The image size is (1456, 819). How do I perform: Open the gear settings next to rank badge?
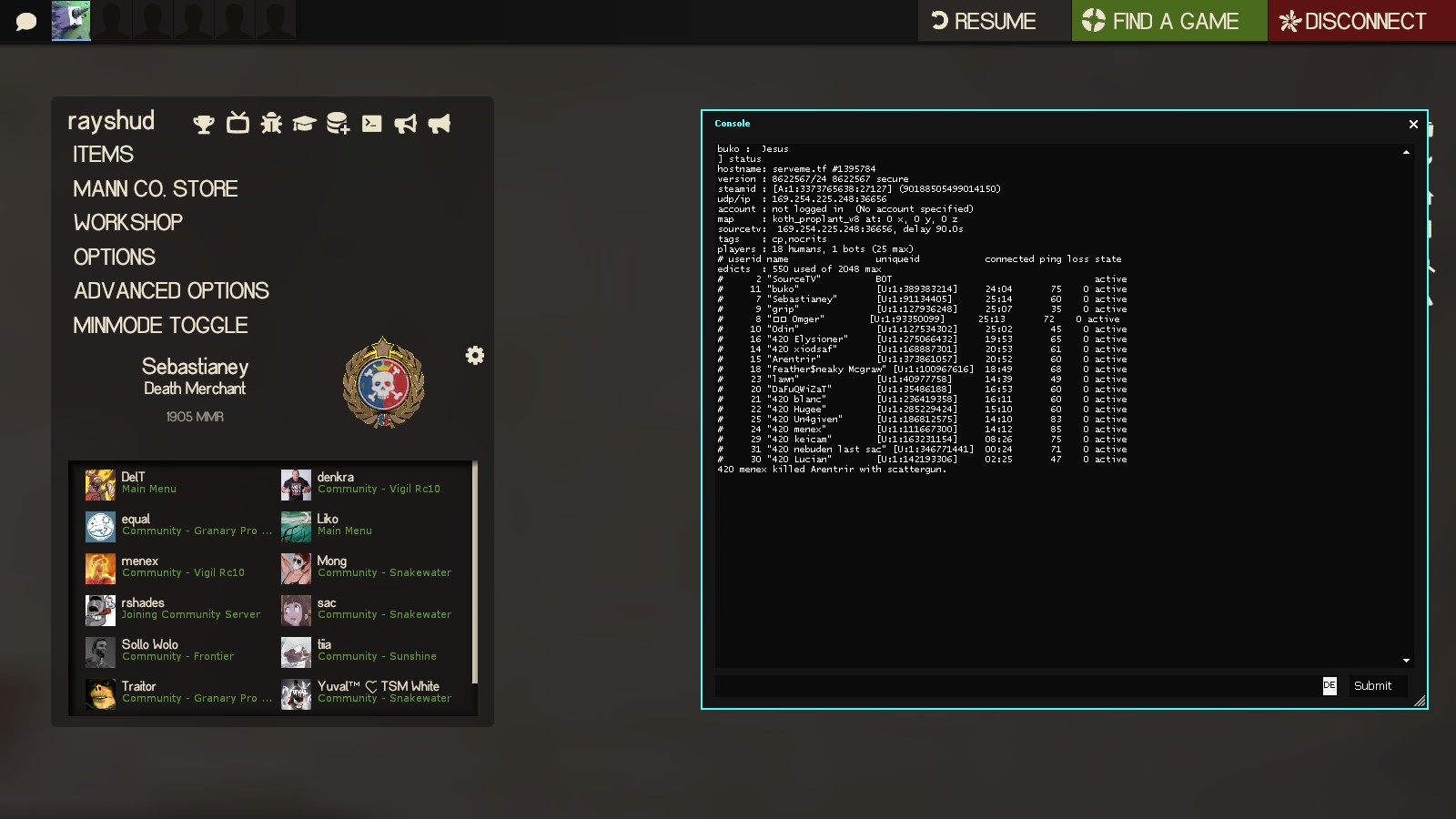click(x=475, y=355)
